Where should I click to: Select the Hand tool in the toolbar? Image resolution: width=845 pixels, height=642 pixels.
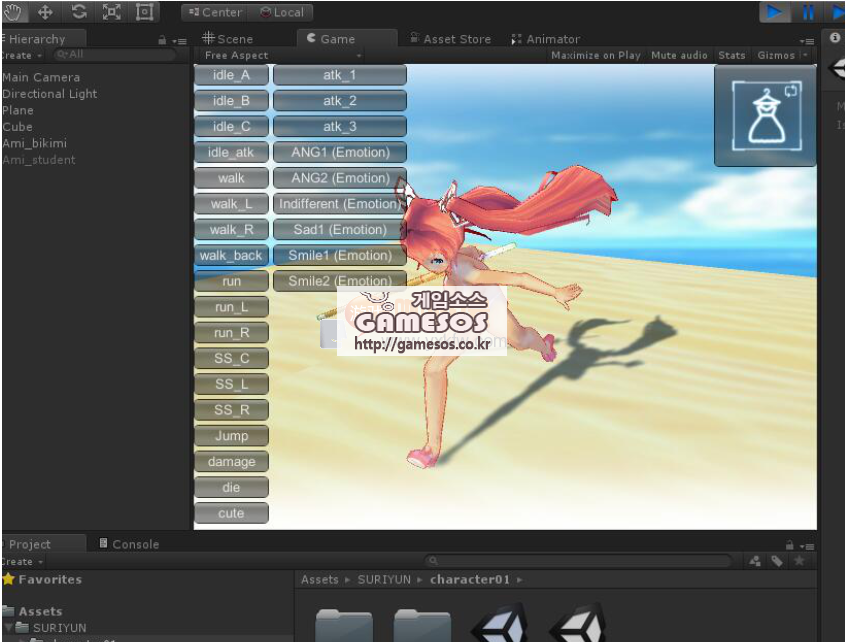[12, 12]
